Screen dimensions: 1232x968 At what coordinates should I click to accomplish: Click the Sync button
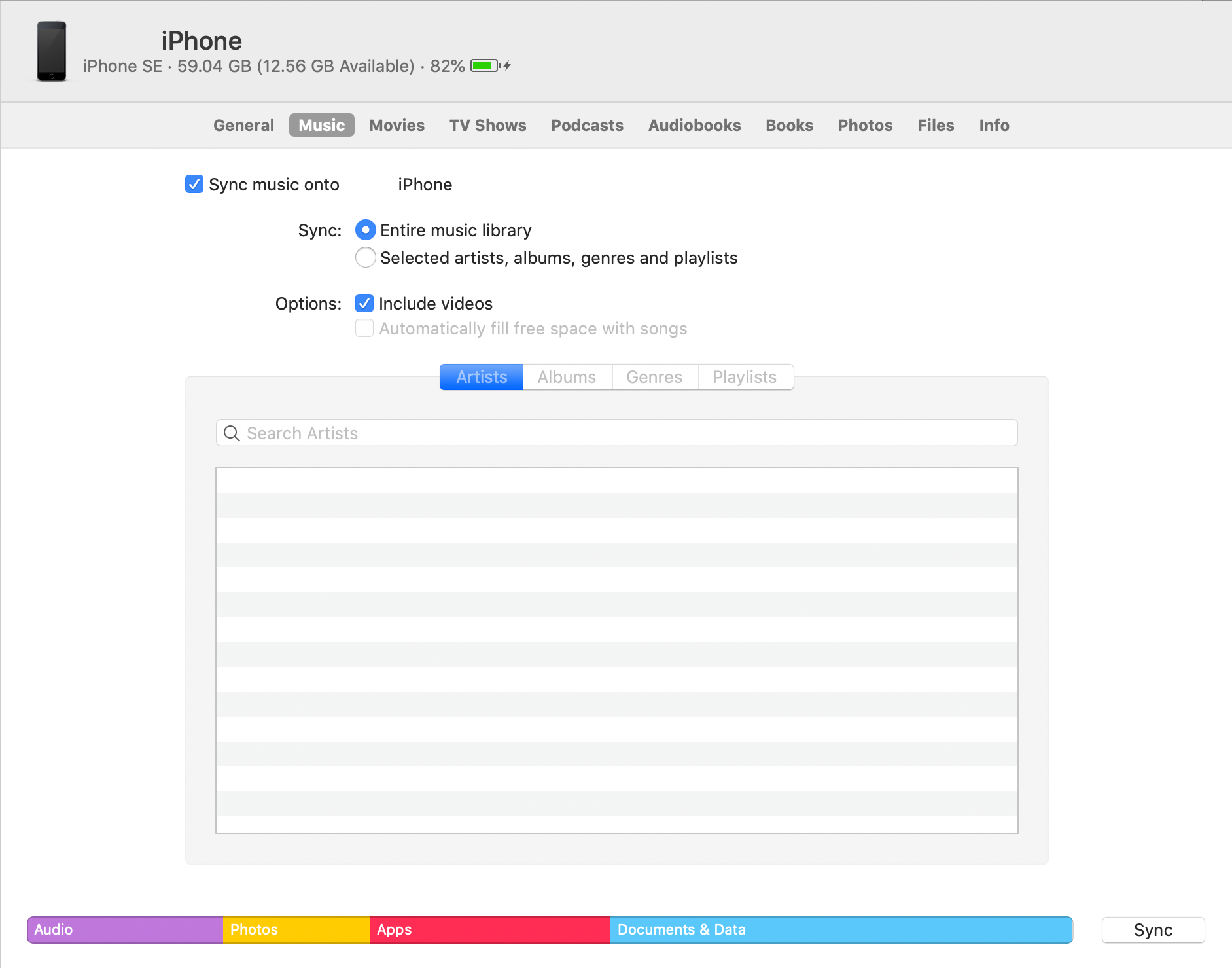click(1153, 930)
